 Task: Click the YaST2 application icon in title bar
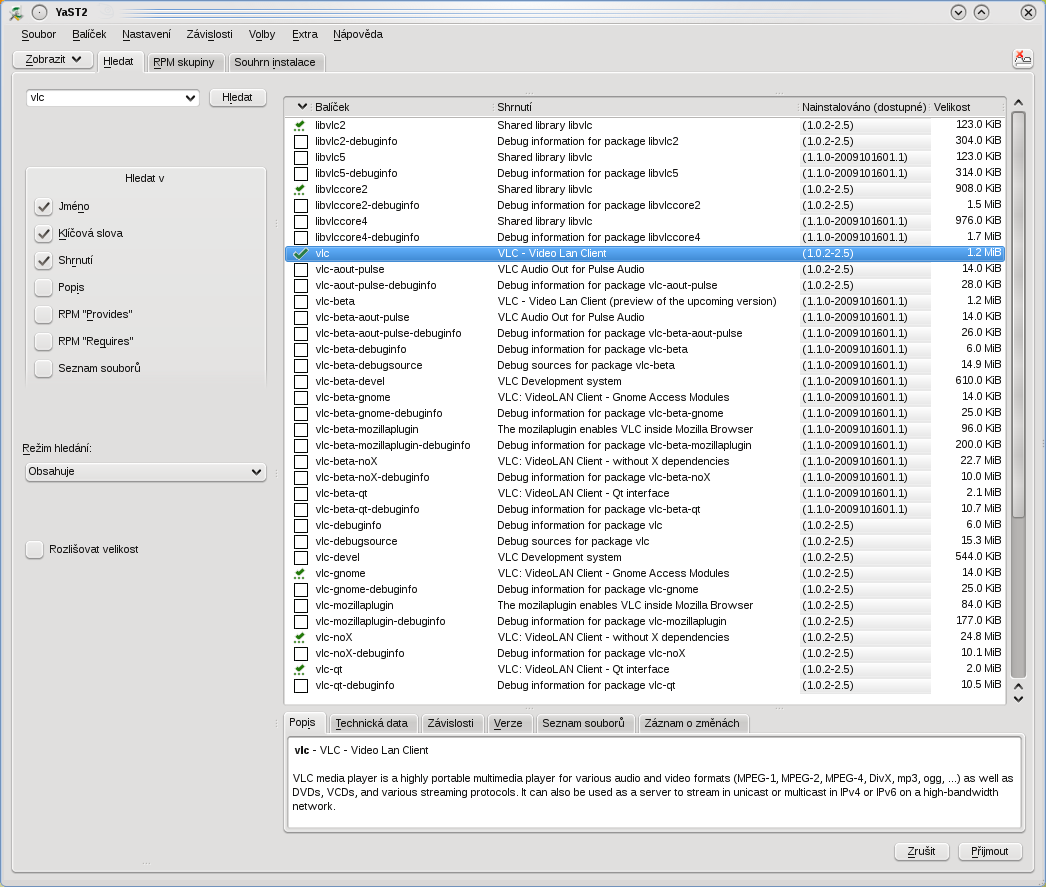point(16,13)
